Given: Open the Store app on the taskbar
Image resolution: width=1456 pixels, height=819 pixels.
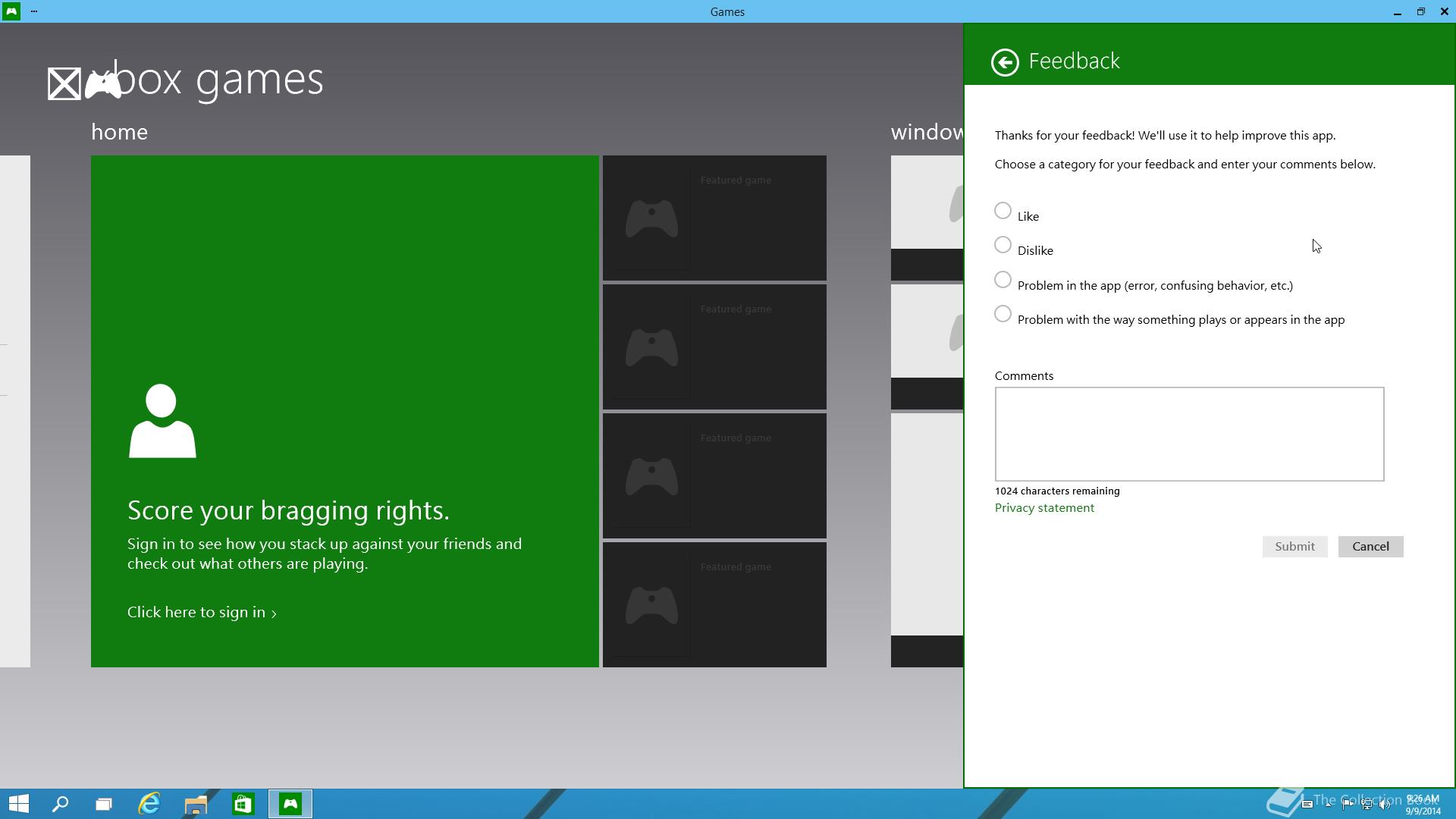Looking at the screenshot, I should coord(243,804).
